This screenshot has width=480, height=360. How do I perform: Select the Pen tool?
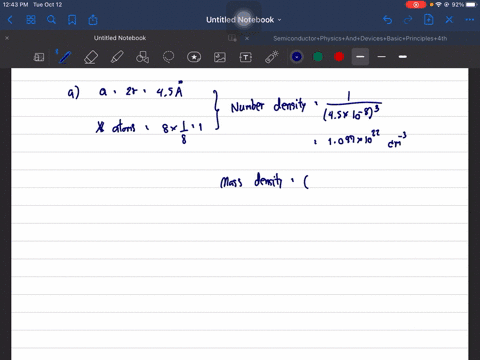point(65,57)
